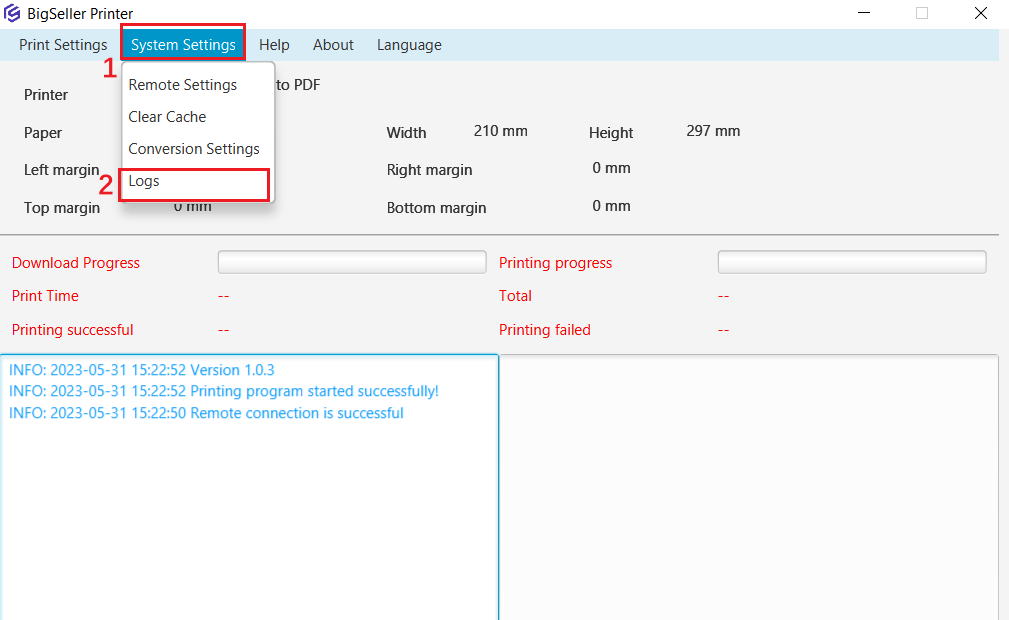Screen dimensions: 1009x620
Task: Click the Printing progress label
Action: click(x=555, y=263)
